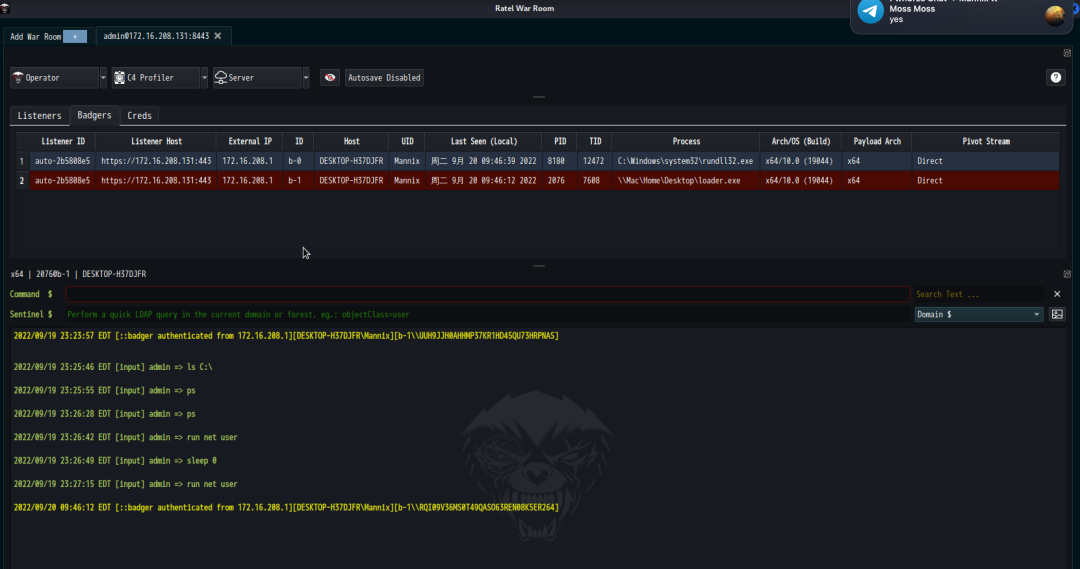Expand the Operator dropdown arrow
This screenshot has width=1080, height=569.
[103, 78]
